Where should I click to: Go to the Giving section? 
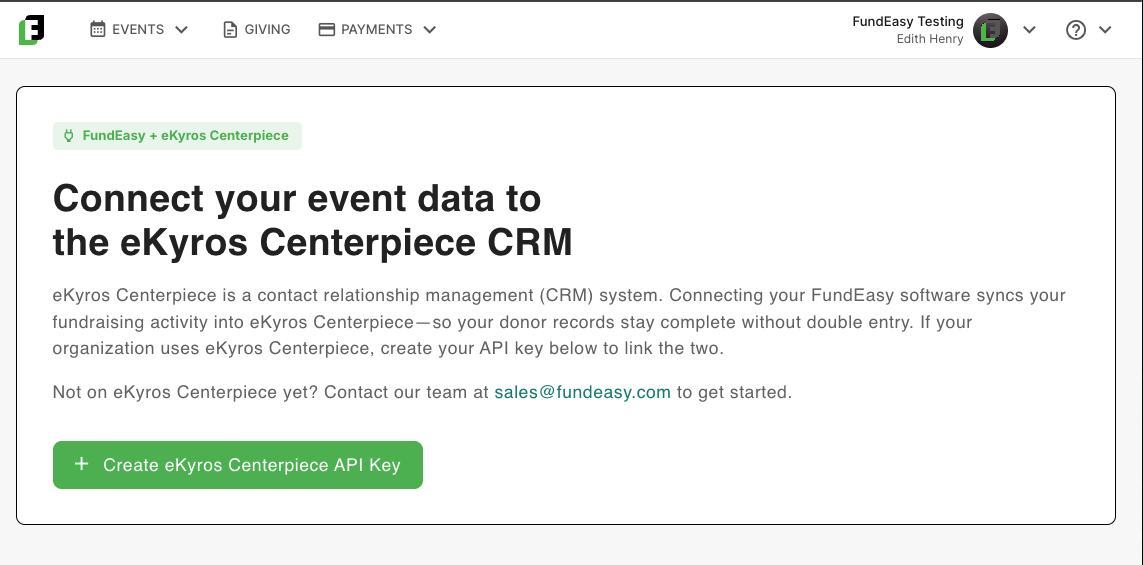click(267, 29)
